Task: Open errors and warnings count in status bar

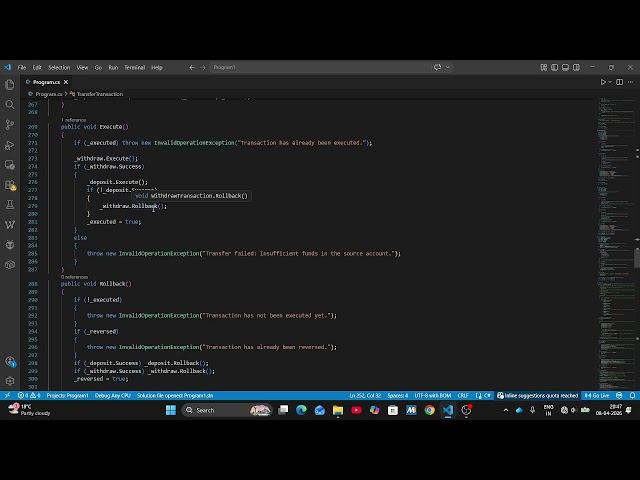Action: point(29,395)
